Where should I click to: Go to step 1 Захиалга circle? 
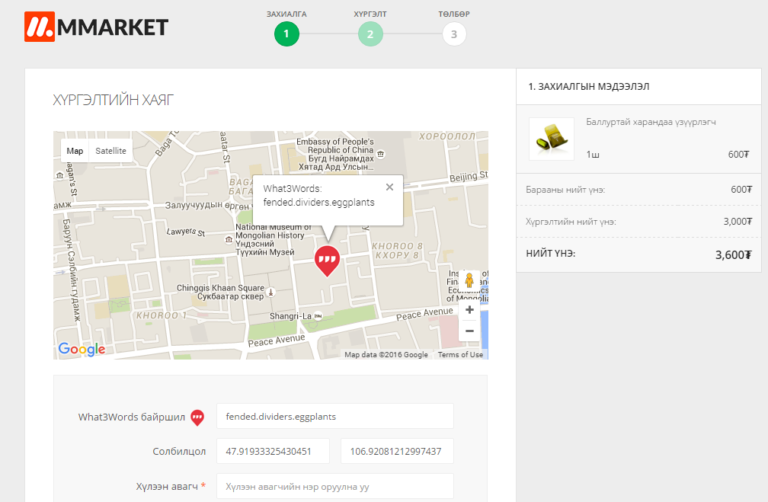287,34
